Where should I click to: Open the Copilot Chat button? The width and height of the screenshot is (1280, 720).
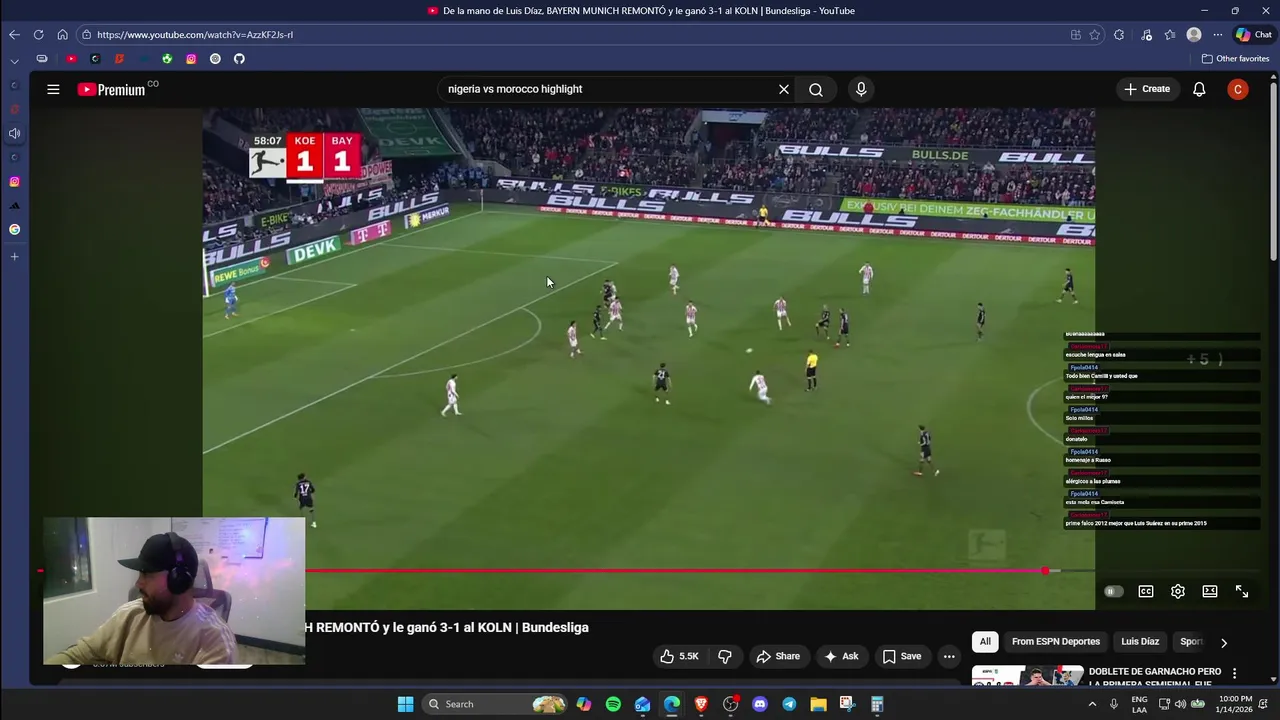pyautogui.click(x=1254, y=34)
